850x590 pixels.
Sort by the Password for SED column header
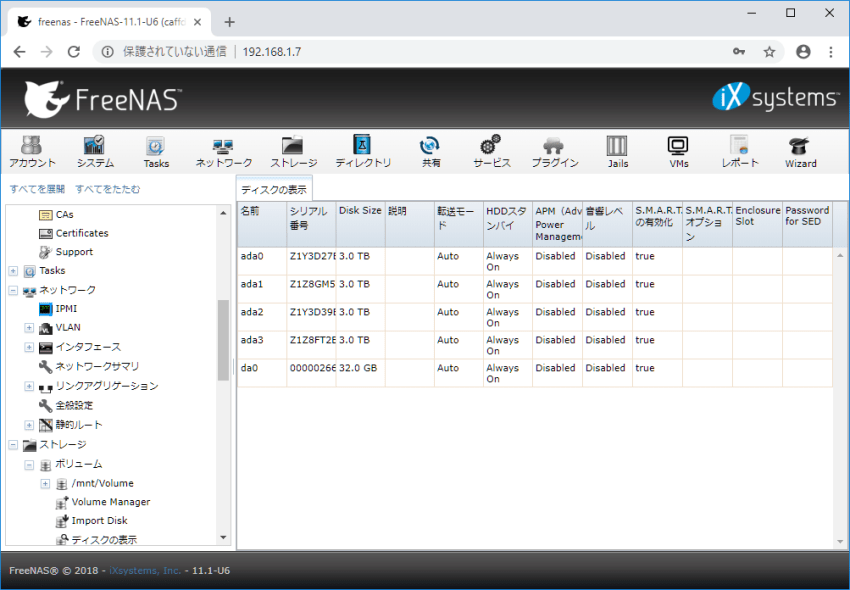click(807, 225)
